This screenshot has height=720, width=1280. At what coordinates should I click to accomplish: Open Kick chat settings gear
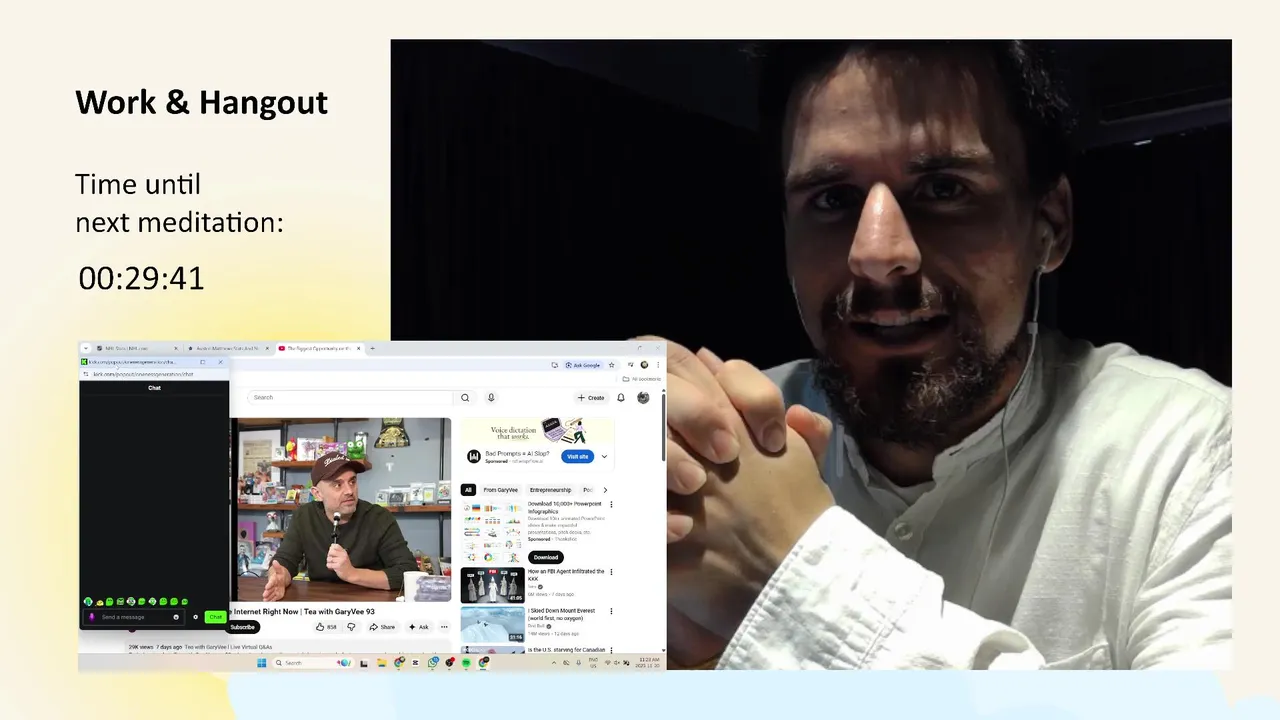pyautogui.click(x=196, y=617)
